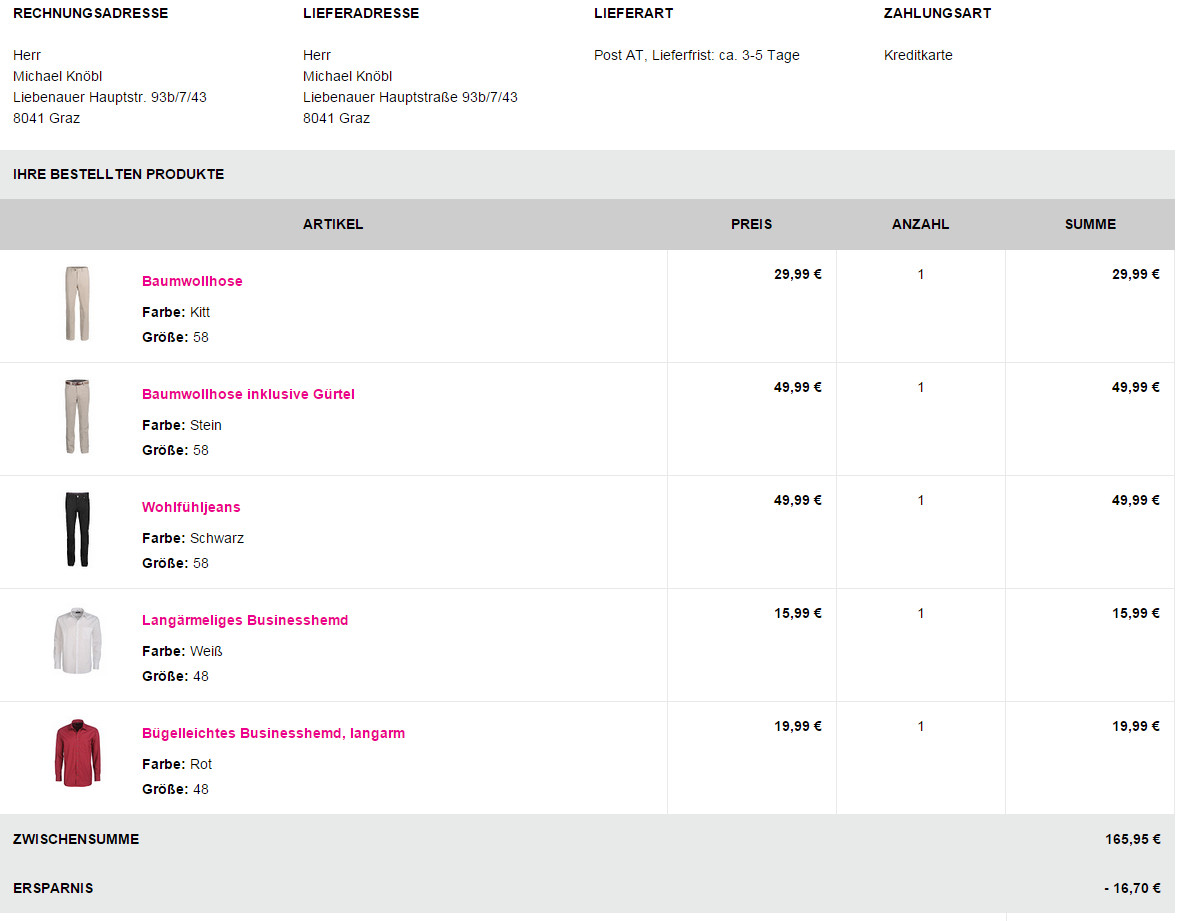Click the IHRE BESTELLTEN PRODUKTE heading
This screenshot has height=921, width=1195.
pos(118,174)
